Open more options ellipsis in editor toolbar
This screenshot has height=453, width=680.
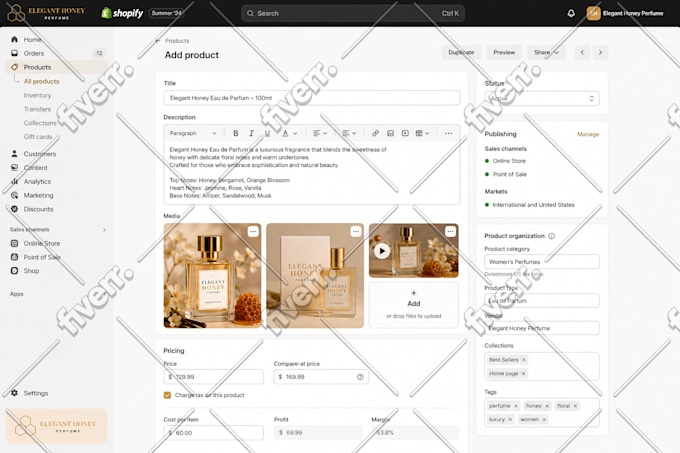pos(448,133)
